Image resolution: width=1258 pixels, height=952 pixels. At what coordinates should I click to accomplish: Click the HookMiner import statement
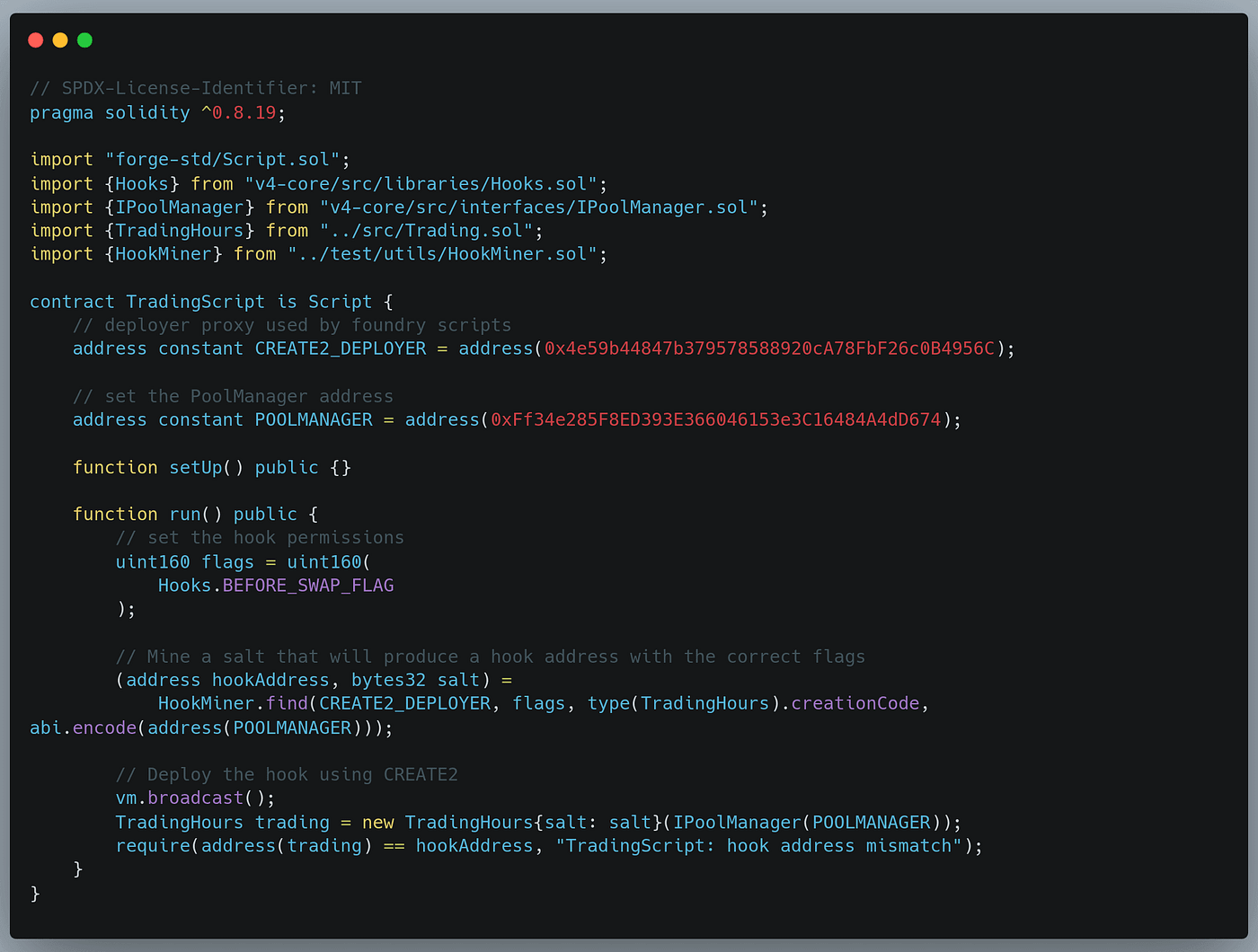318,253
